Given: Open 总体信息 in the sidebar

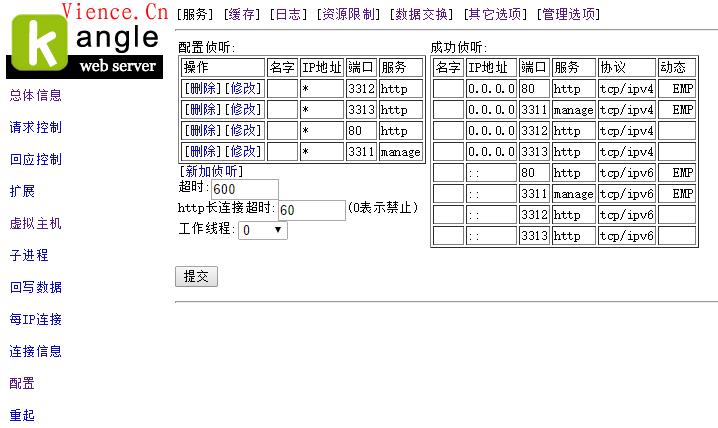Looking at the screenshot, I should click(x=36, y=96).
